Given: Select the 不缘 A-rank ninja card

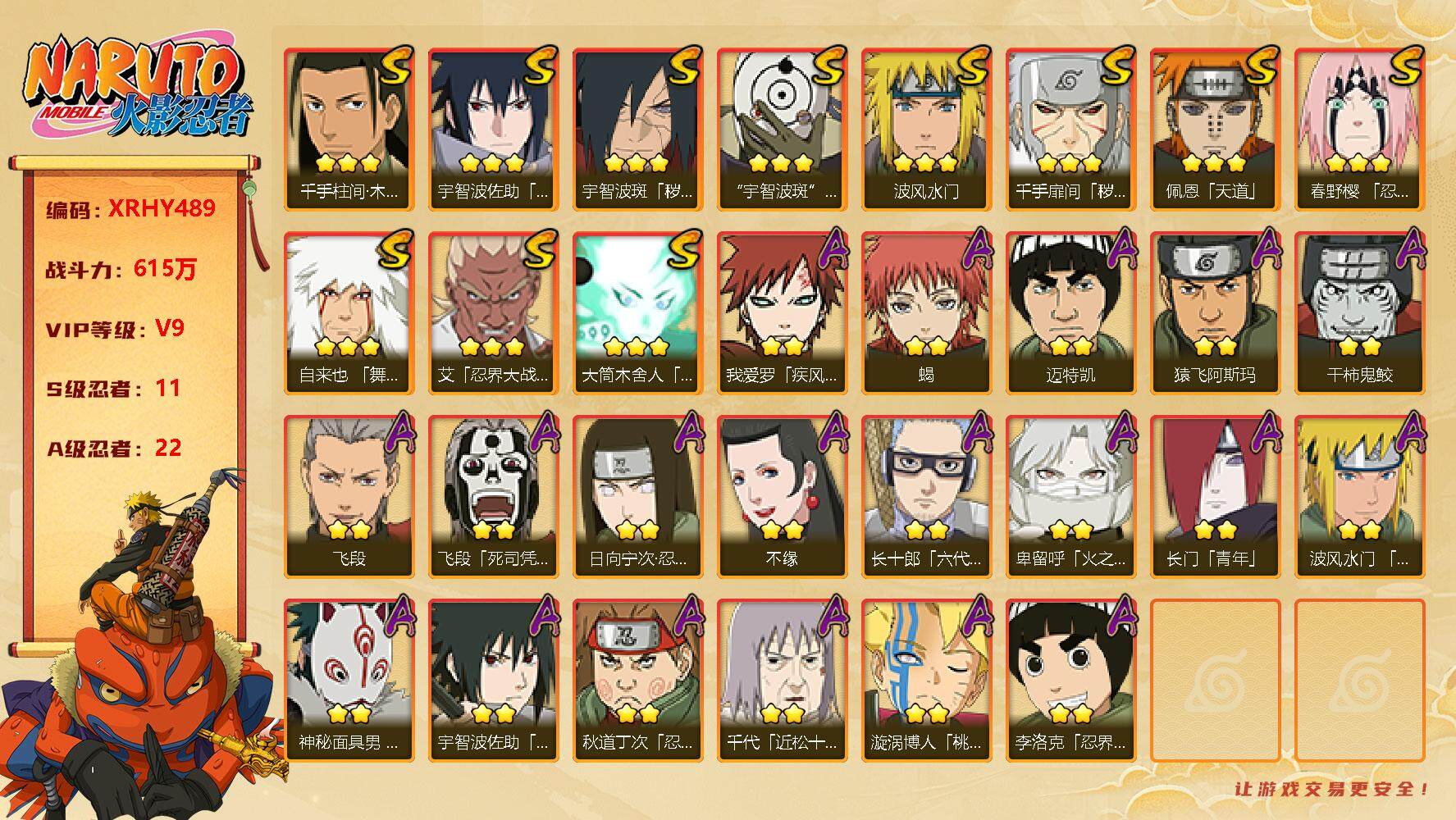Looking at the screenshot, I should click(x=782, y=496).
